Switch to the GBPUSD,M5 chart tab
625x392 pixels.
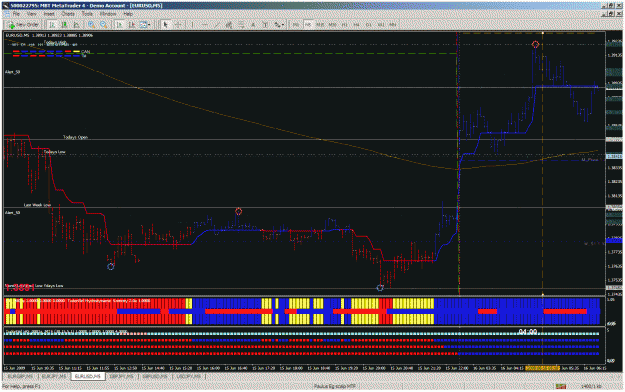pyautogui.click(x=155, y=376)
